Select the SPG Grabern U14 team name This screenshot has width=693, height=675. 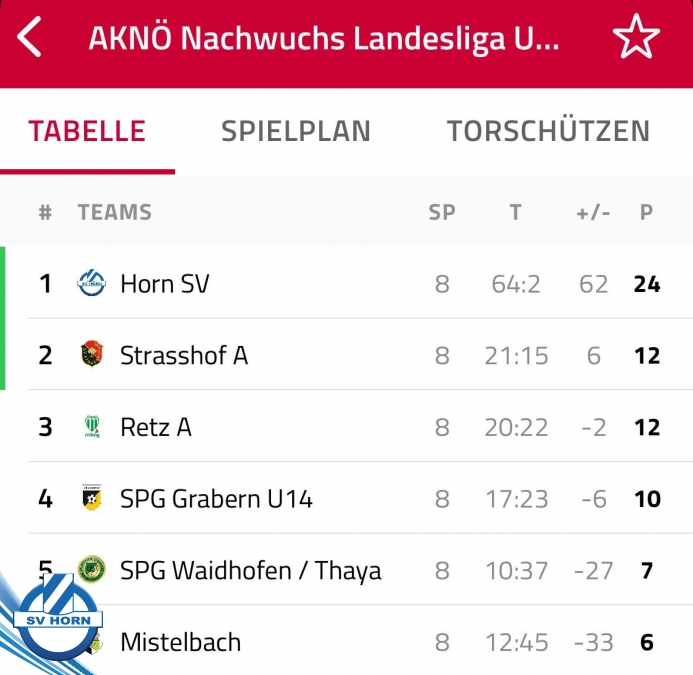(216, 498)
